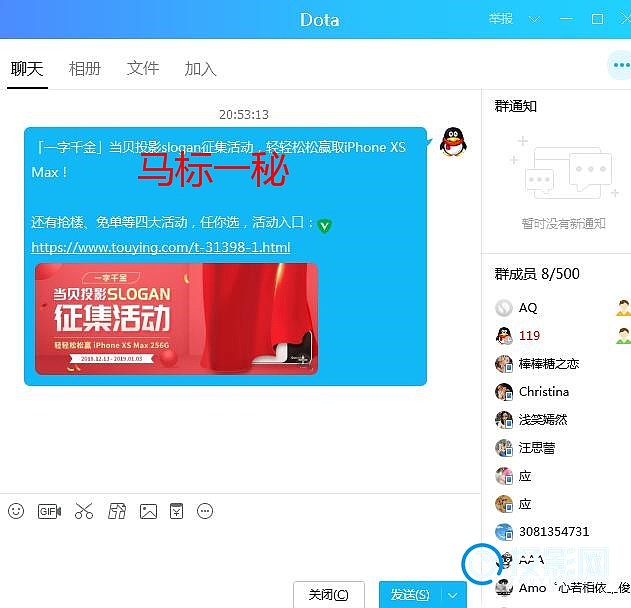Click the 发送(S) send button
Image resolution: width=631 pixels, height=608 pixels.
tap(410, 594)
